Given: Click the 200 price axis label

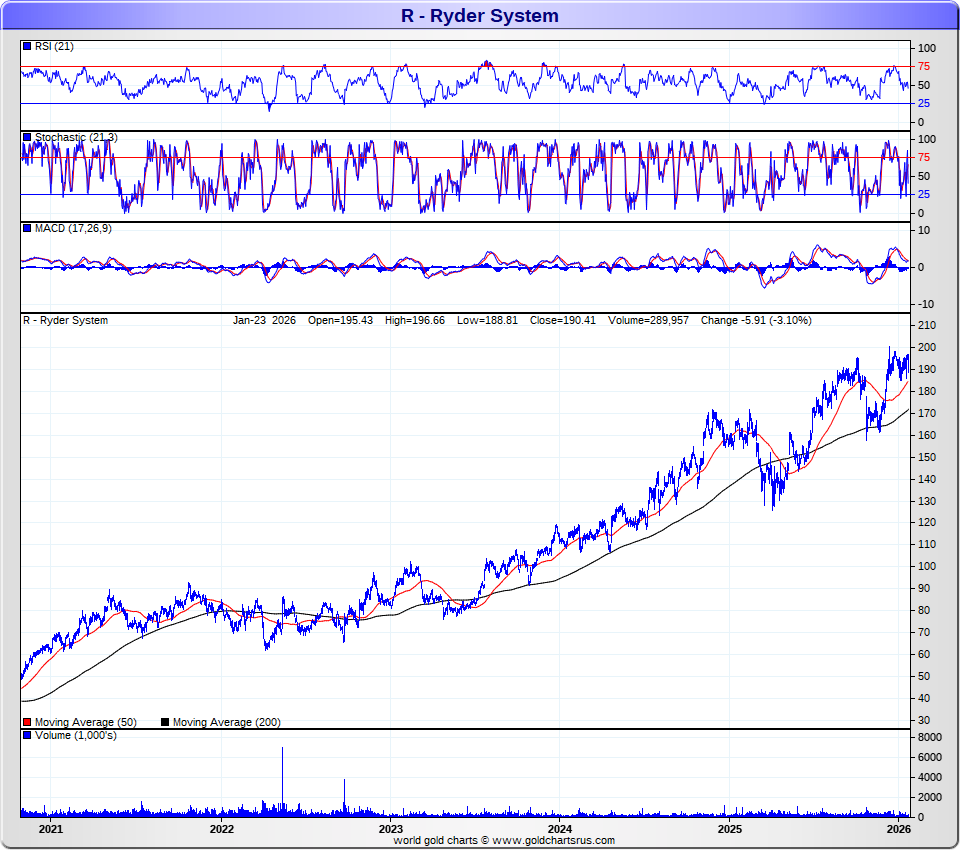Looking at the screenshot, I should point(927,347).
